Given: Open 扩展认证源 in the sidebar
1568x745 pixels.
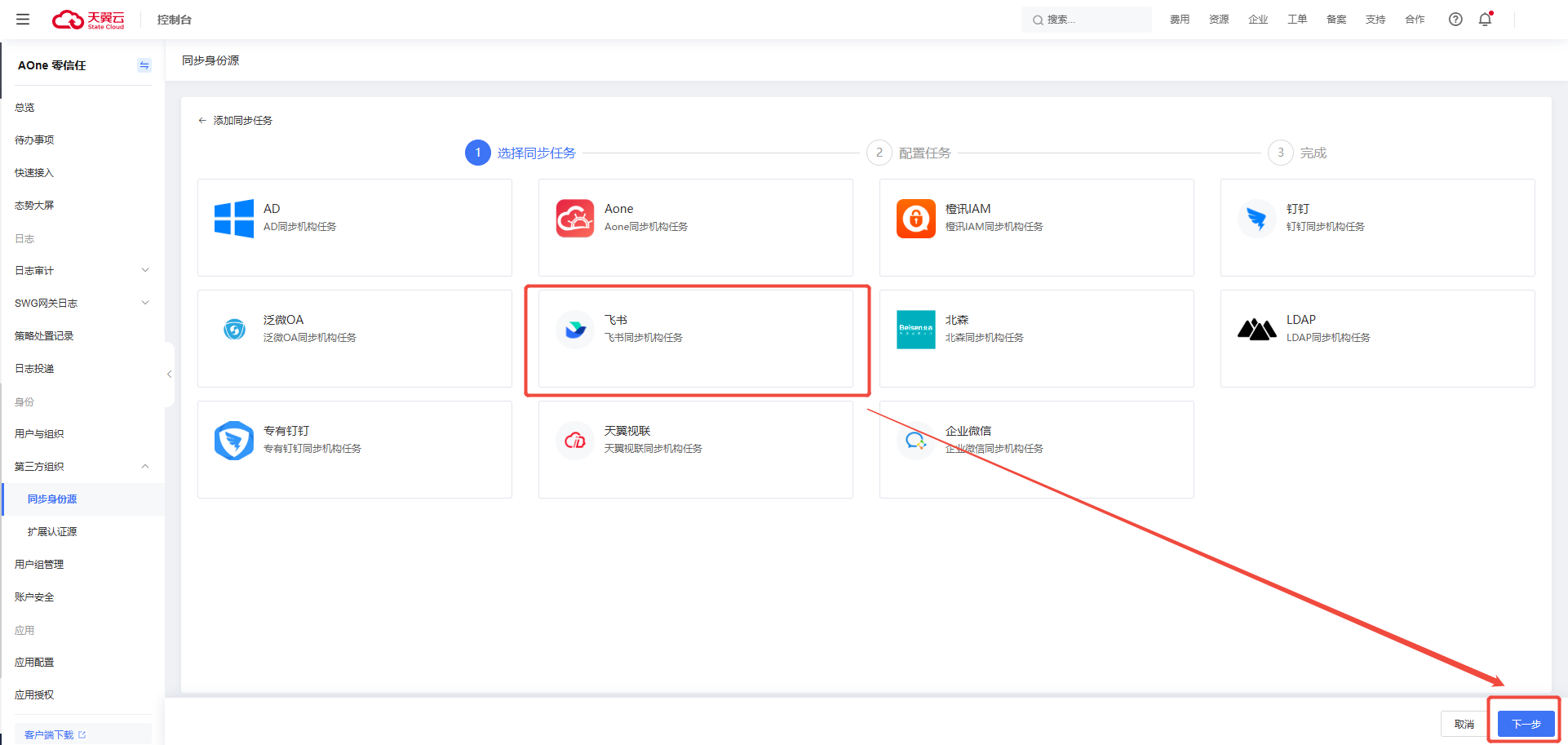Looking at the screenshot, I should click(x=52, y=532).
